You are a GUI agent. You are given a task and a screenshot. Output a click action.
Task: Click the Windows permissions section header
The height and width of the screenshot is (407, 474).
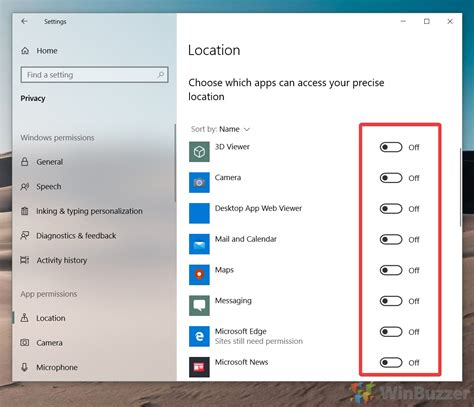click(x=57, y=138)
